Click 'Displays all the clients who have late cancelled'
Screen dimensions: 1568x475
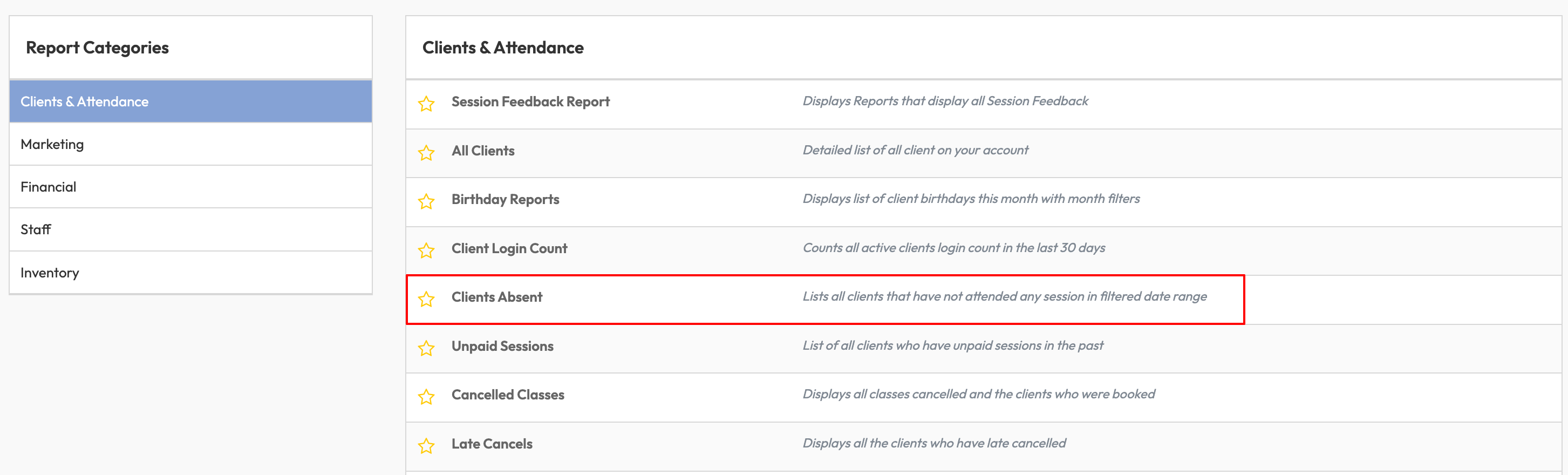pyautogui.click(x=934, y=443)
